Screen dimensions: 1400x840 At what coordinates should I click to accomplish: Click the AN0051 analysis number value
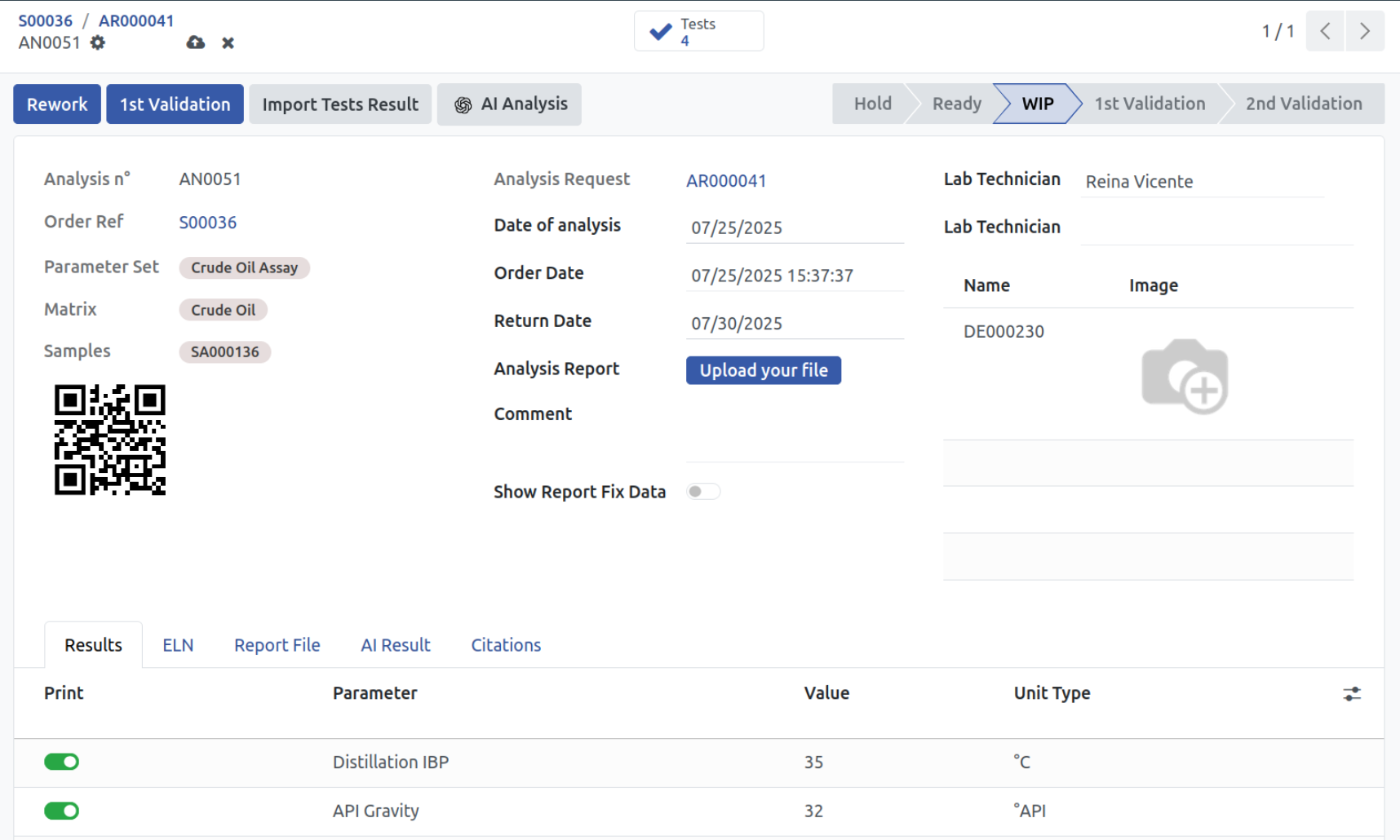[210, 179]
